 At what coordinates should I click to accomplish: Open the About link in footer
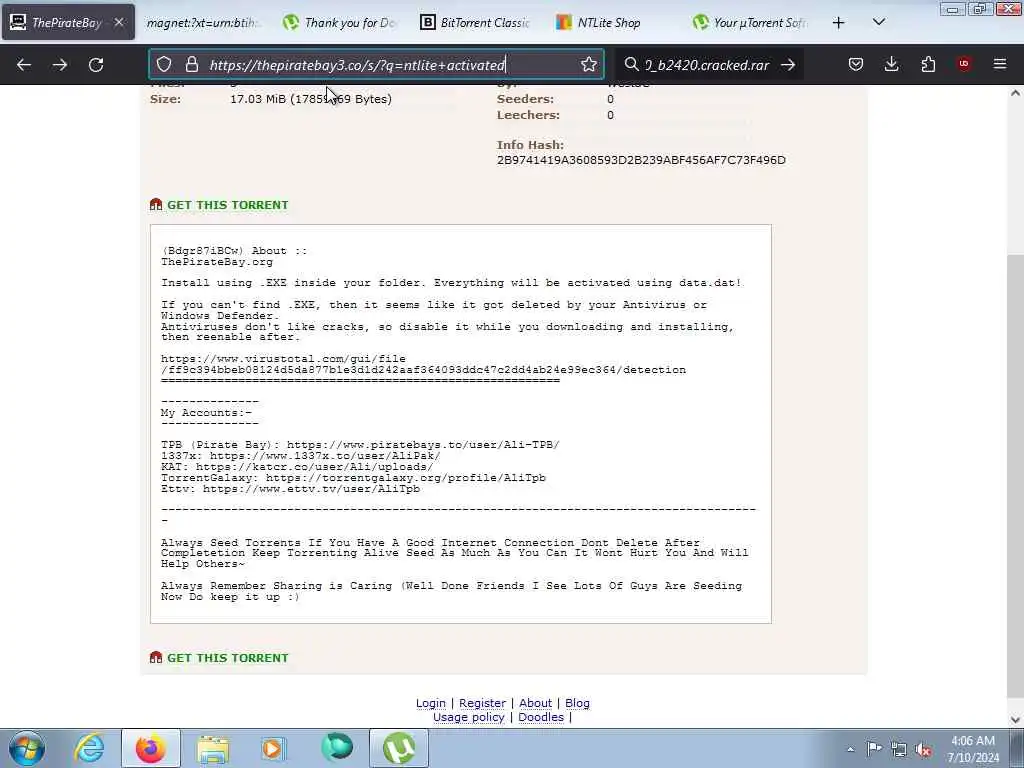pyautogui.click(x=536, y=703)
